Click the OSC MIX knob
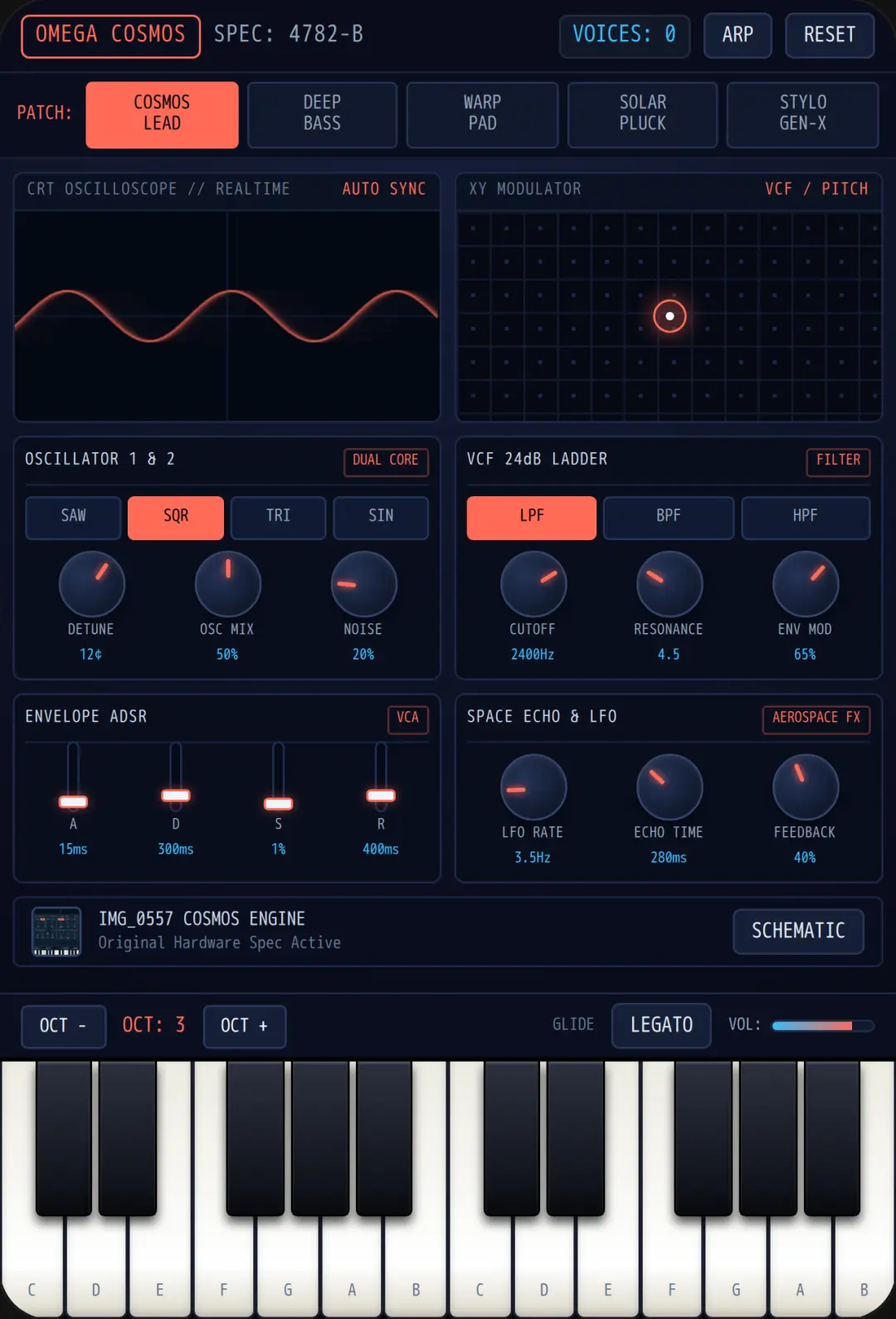 coord(227,584)
